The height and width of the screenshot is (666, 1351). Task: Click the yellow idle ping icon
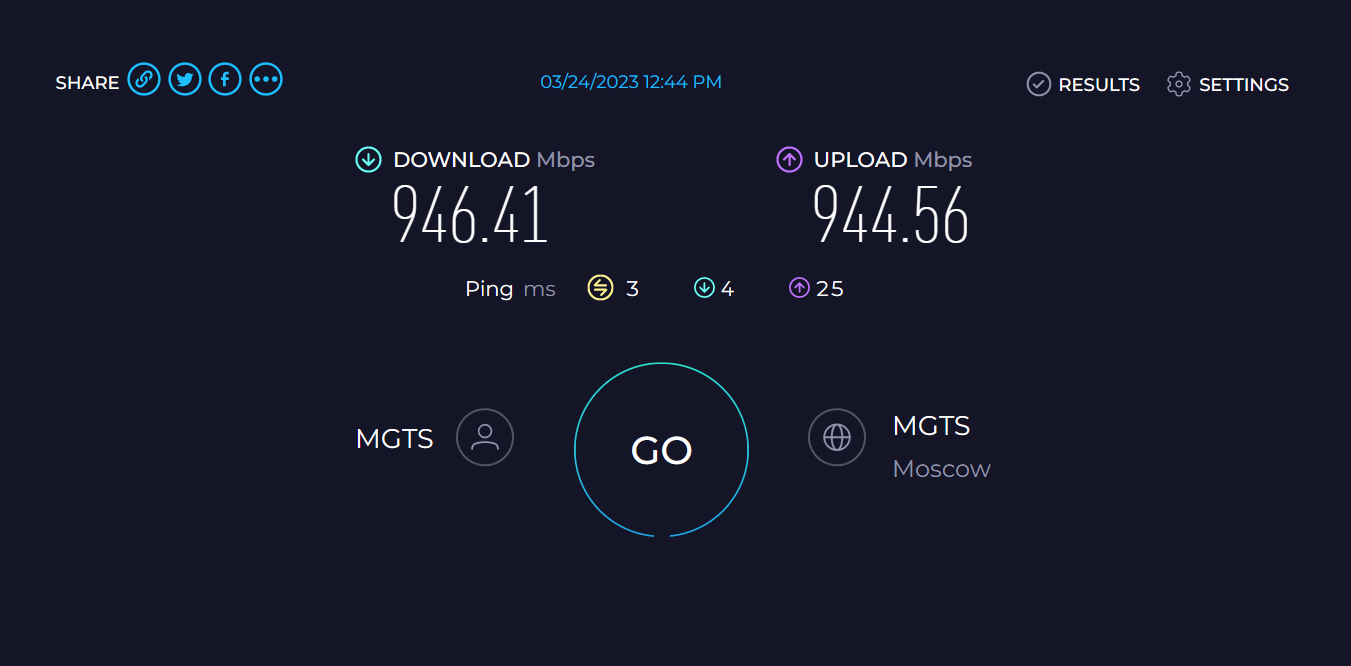pyautogui.click(x=600, y=288)
